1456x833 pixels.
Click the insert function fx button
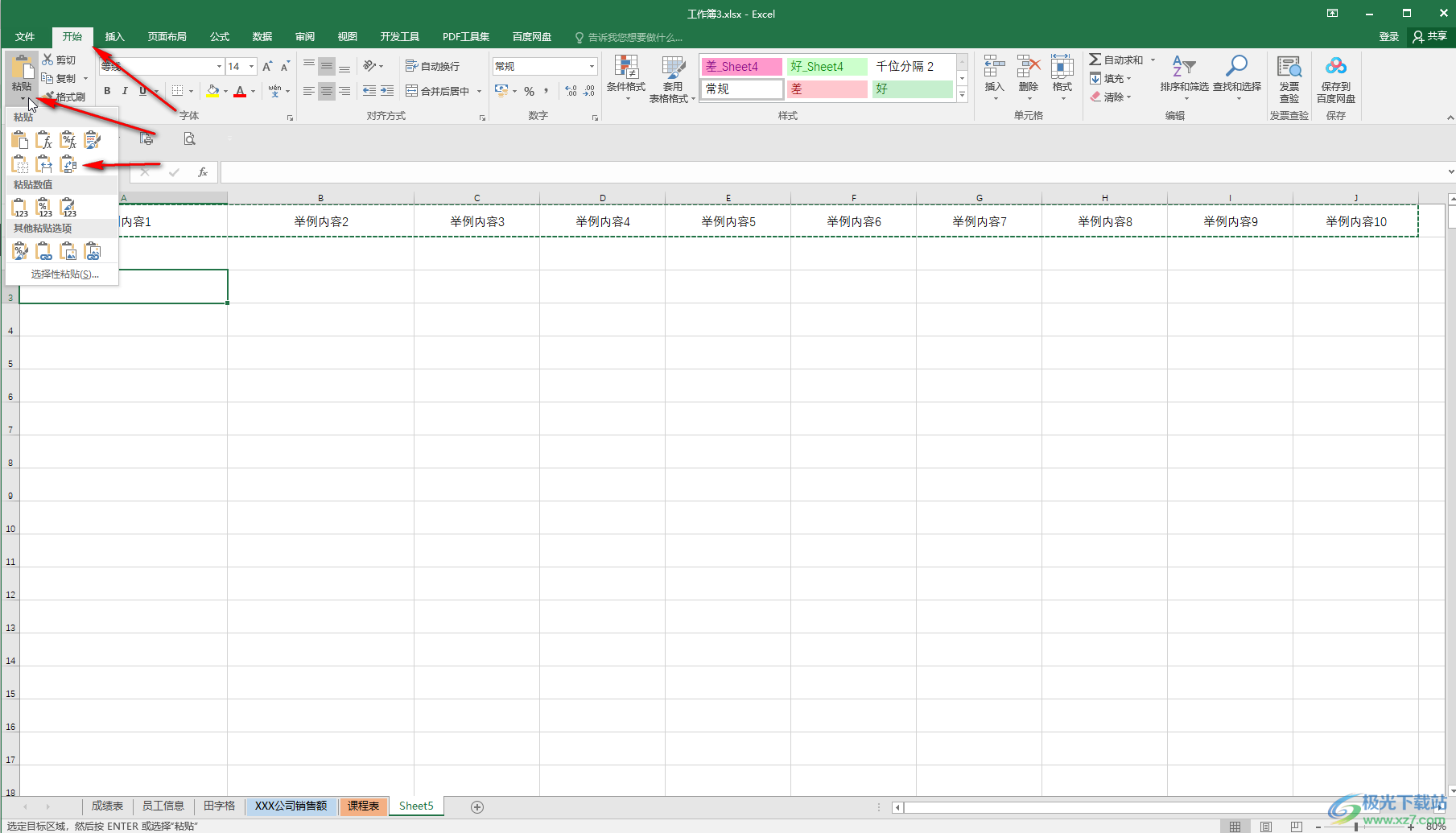pos(203,171)
